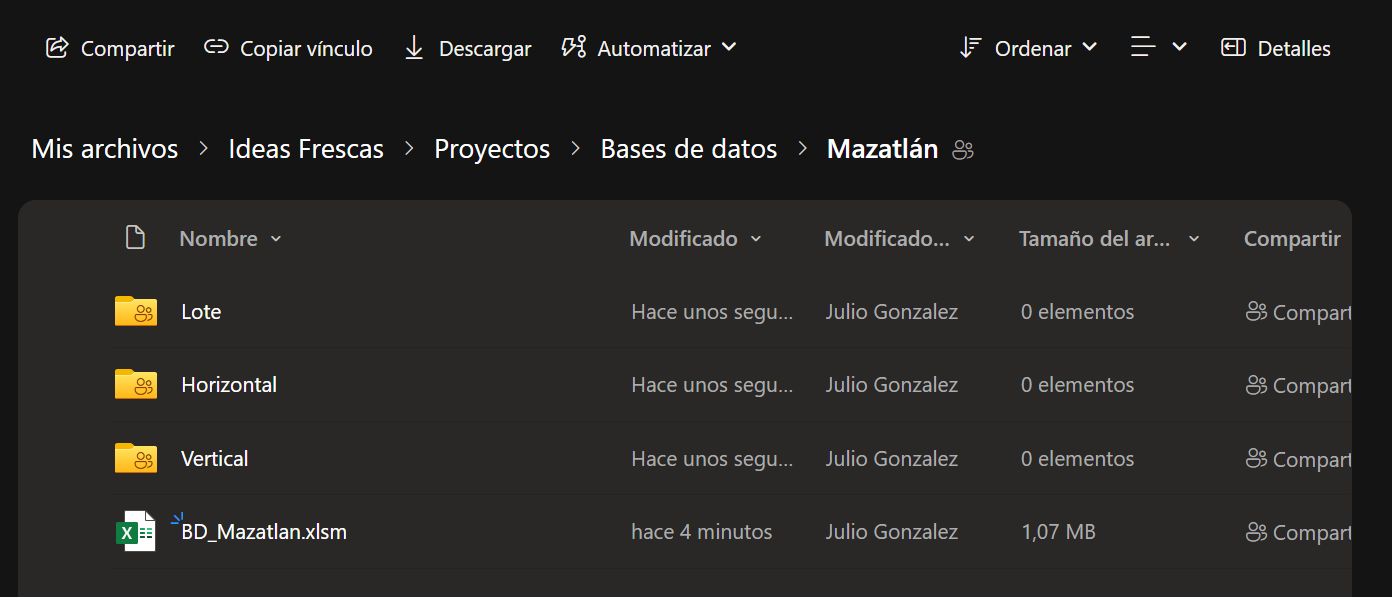Click the Excel icon for BD_Mazatlan.xlsm
1392x597 pixels.
[x=136, y=532]
